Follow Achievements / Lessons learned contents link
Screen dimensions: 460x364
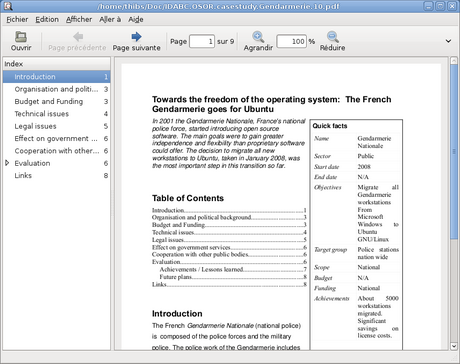click(233, 269)
